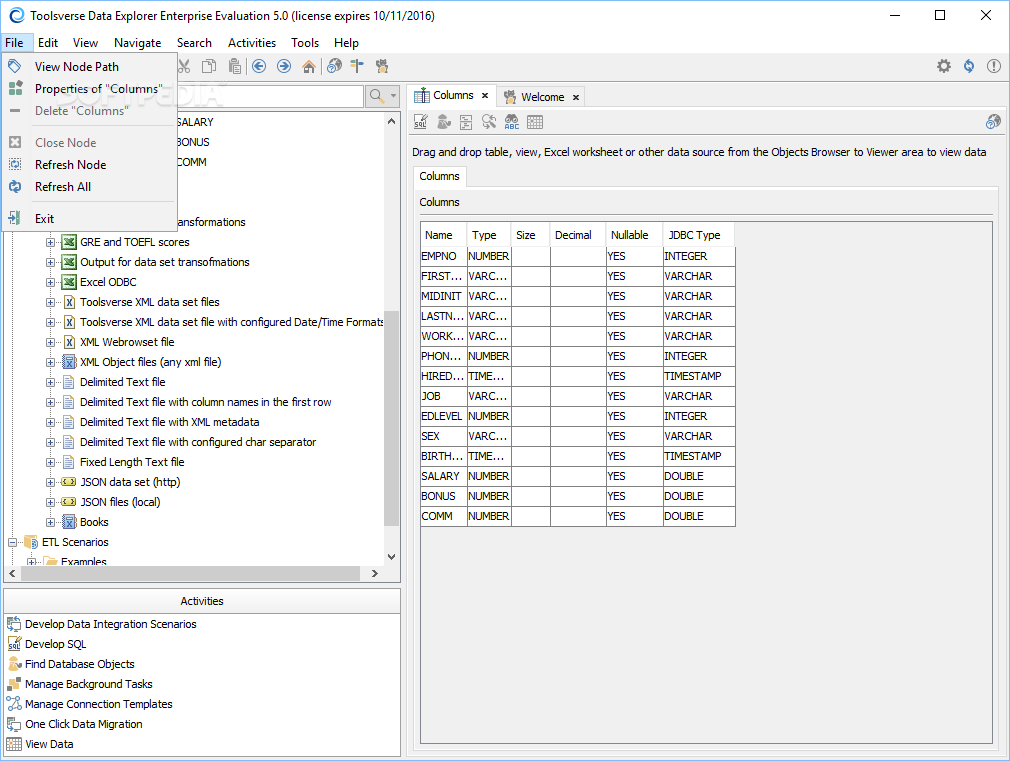Click the structure form icon in the Columns toolbar
Image resolution: width=1010 pixels, height=761 pixels.
coord(466,122)
